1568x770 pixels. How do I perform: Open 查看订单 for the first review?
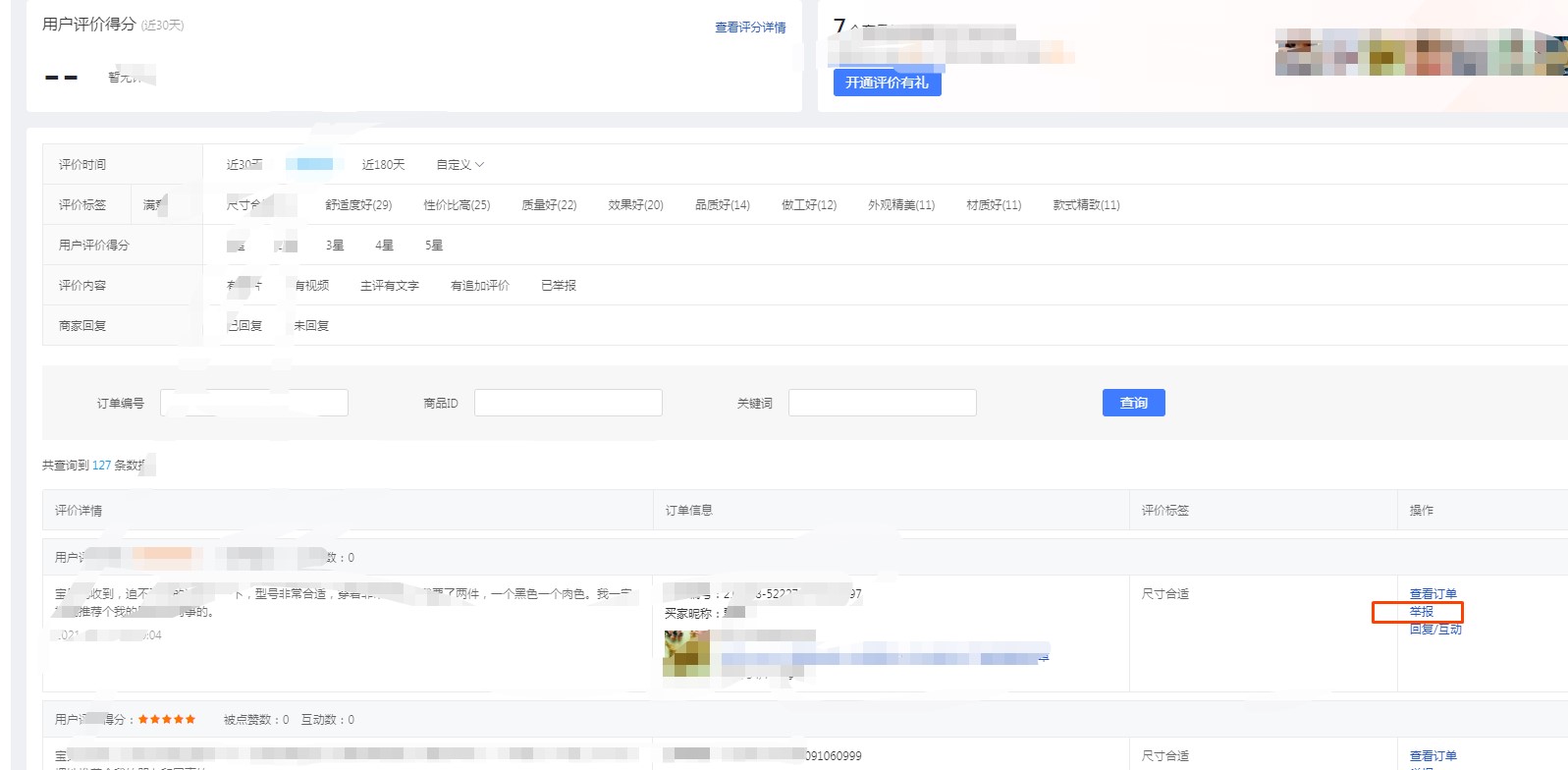(1433, 594)
